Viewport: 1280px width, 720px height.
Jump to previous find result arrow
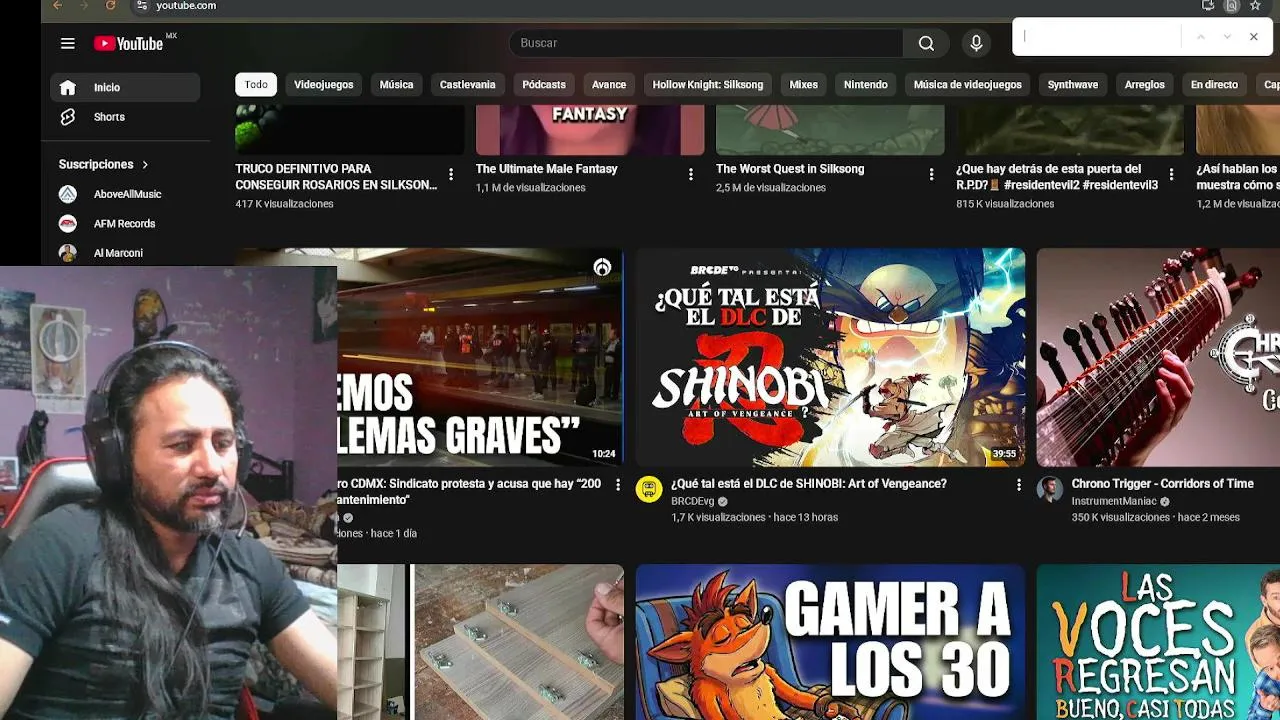click(x=1200, y=37)
